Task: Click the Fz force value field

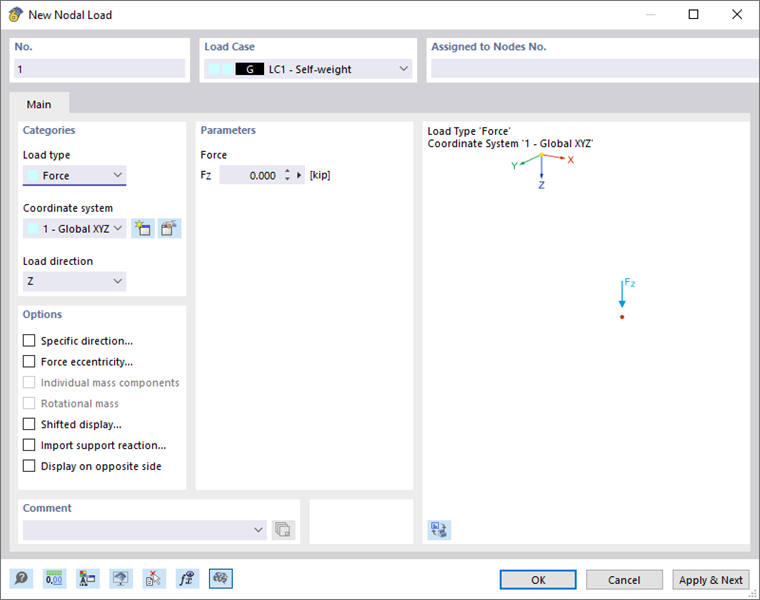Action: pyautogui.click(x=251, y=175)
